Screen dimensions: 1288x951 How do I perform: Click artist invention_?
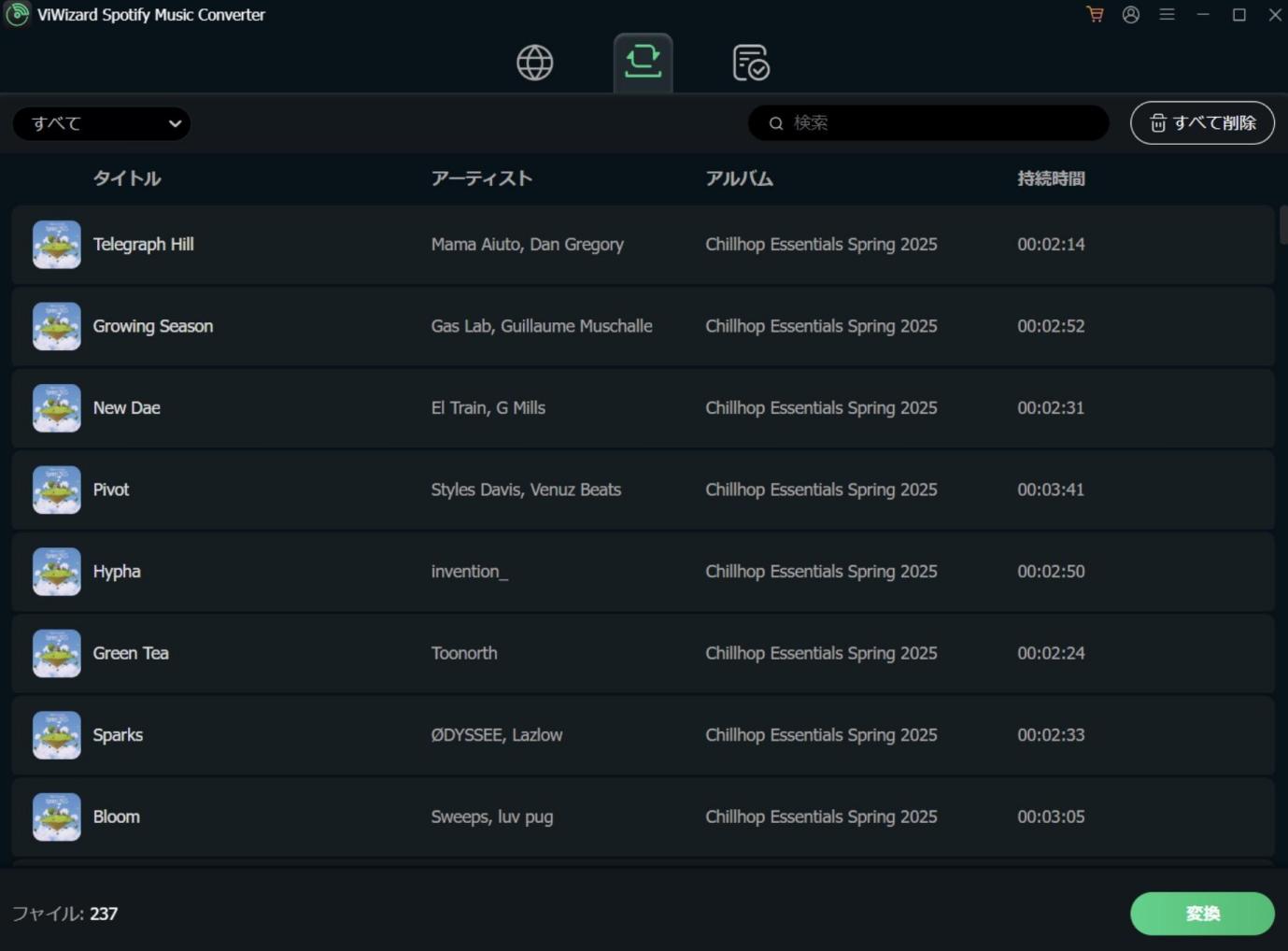[470, 572]
